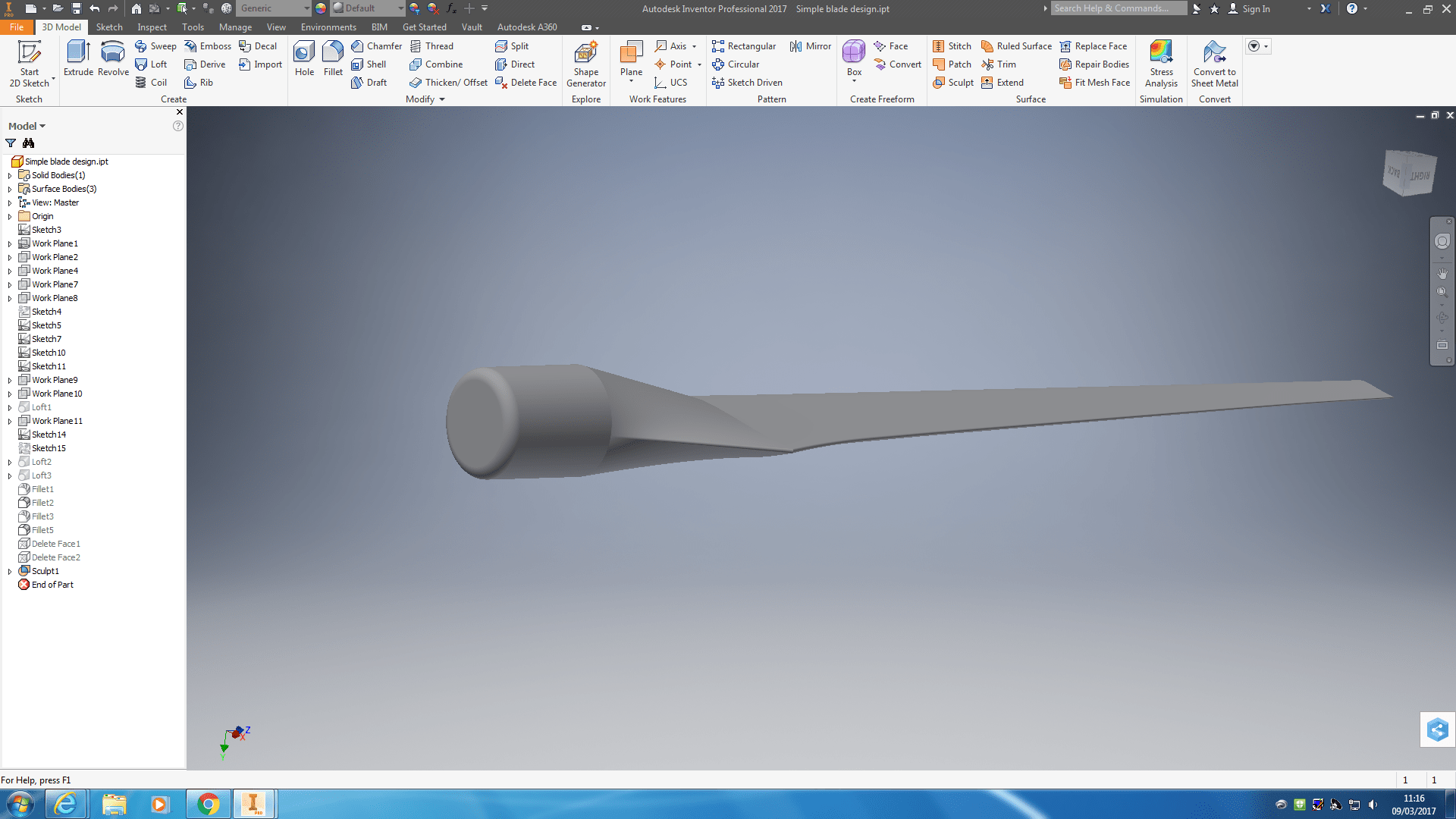
Task: Select the Fillet tool
Action: click(333, 61)
